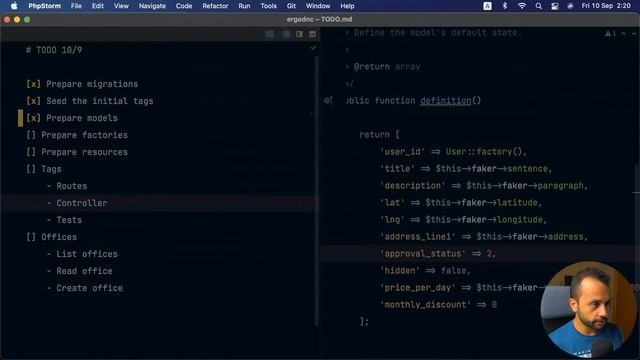Screen dimensions: 640x360
Task: Click third Markdown view-mode icon in TODO.md toolbar
Action: (300, 34)
